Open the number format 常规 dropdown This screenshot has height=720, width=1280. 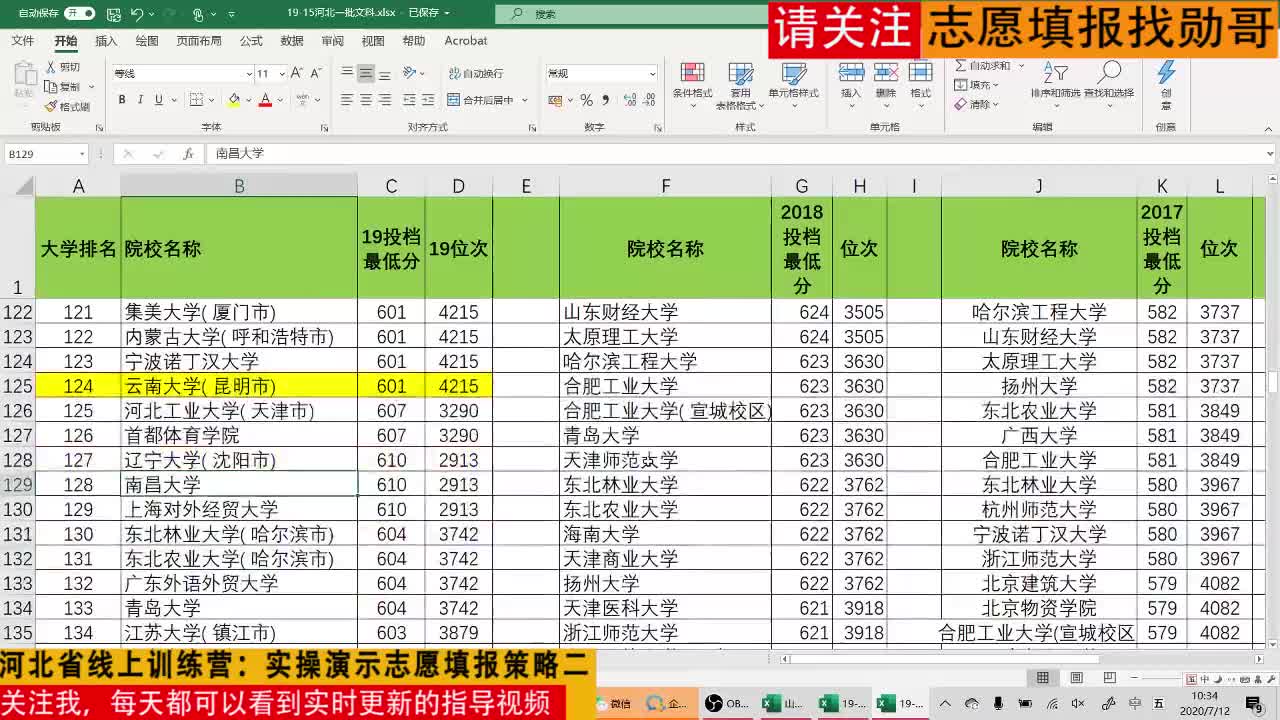click(653, 74)
